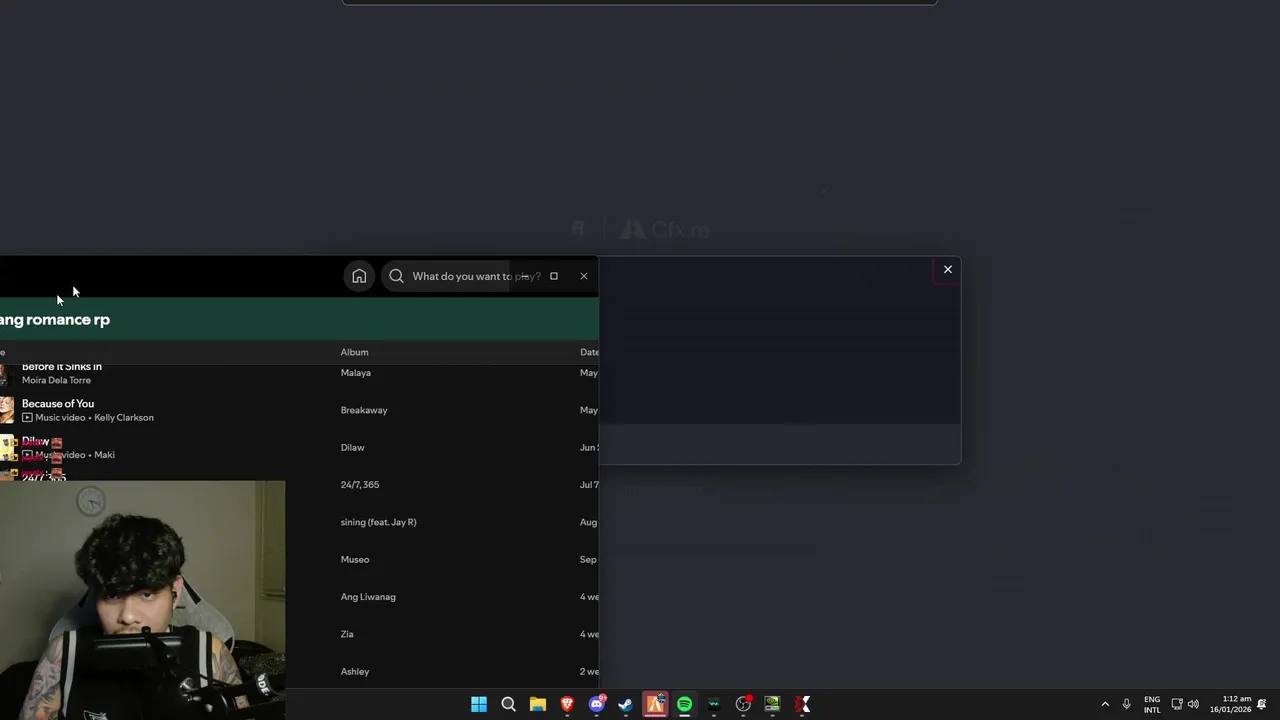Open the notifications bell icon
The image size is (1280, 720).
[1262, 705]
